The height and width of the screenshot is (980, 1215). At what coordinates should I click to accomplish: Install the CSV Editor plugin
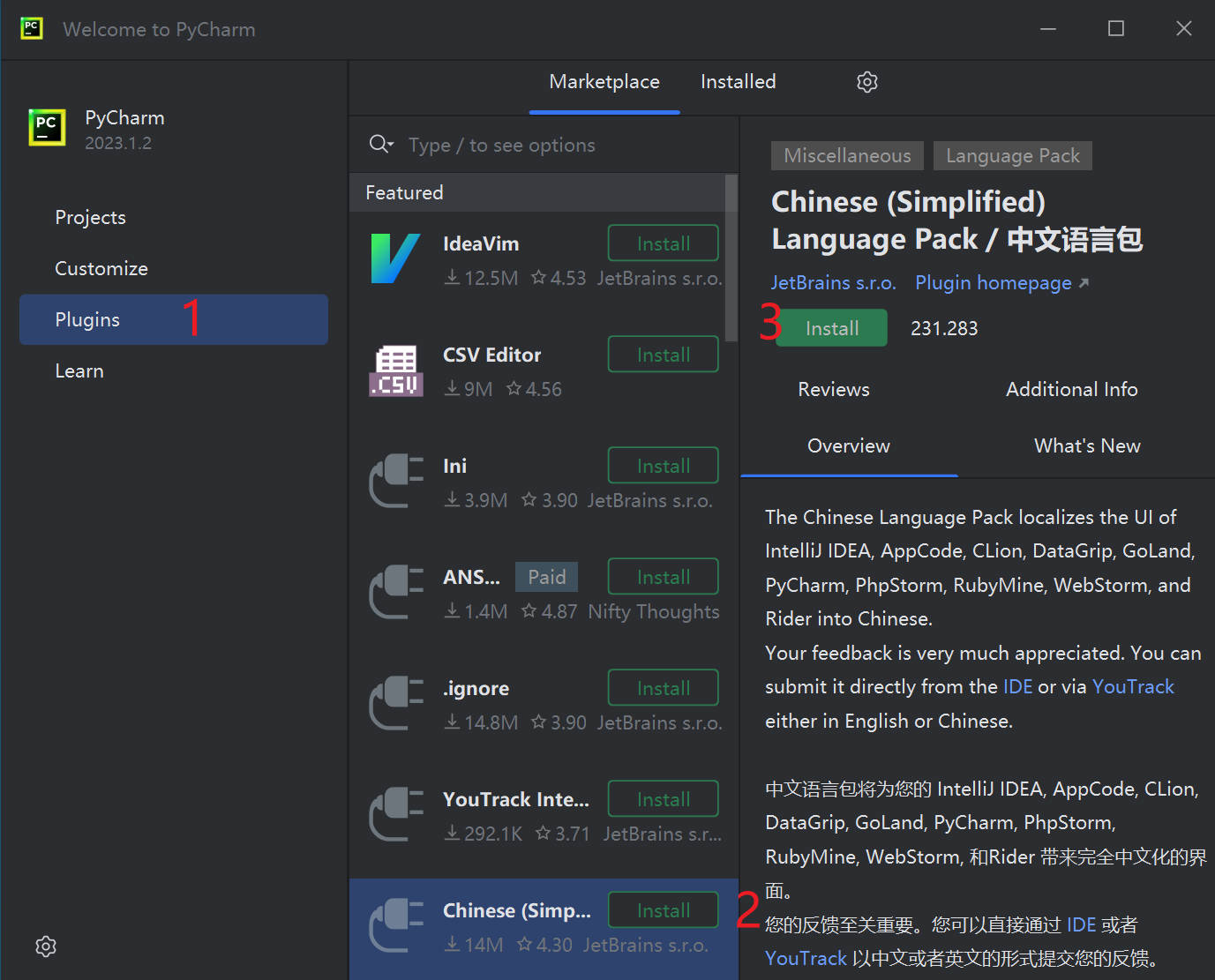coord(664,355)
